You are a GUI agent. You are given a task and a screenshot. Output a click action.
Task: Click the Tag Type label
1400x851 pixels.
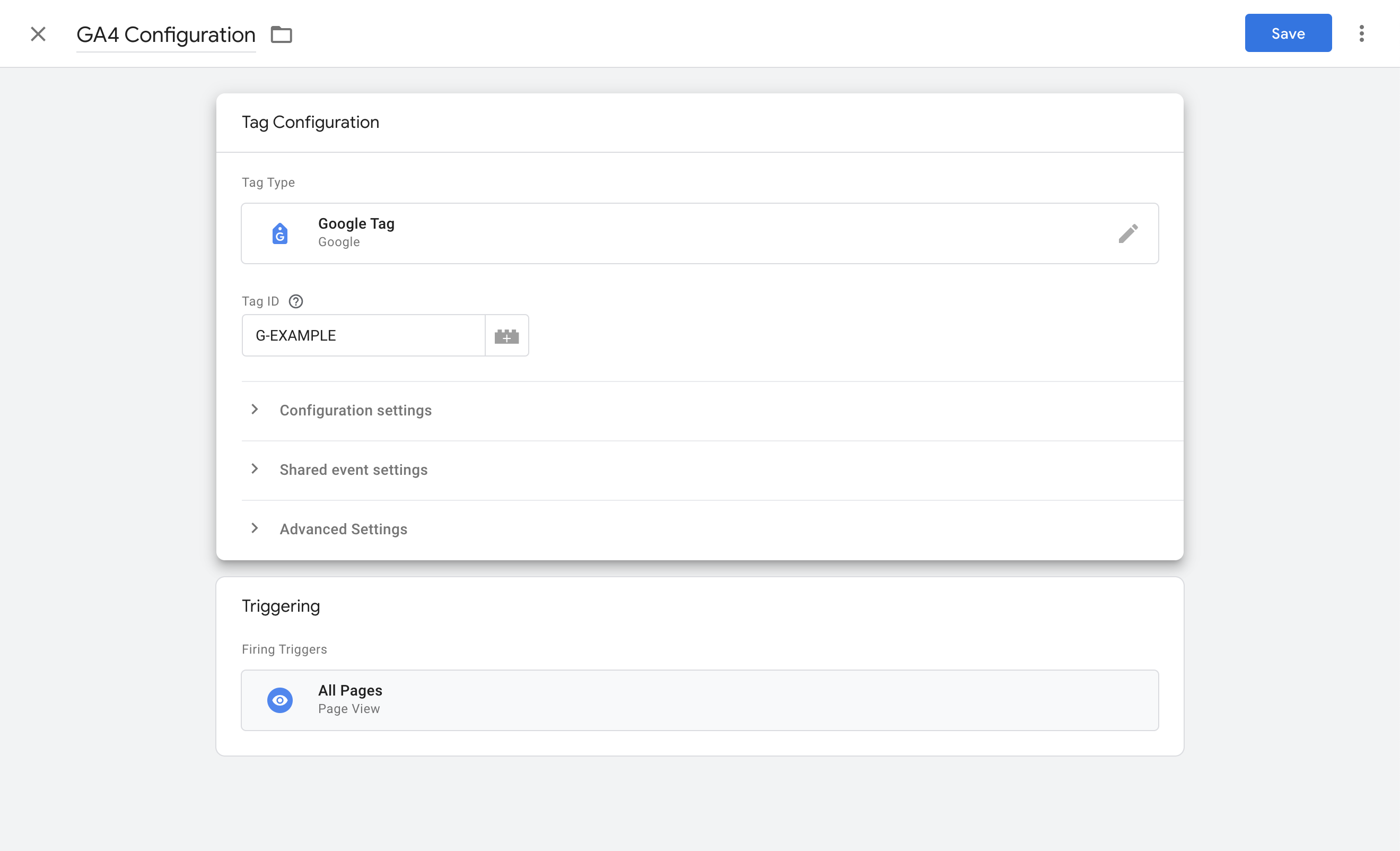pos(268,183)
